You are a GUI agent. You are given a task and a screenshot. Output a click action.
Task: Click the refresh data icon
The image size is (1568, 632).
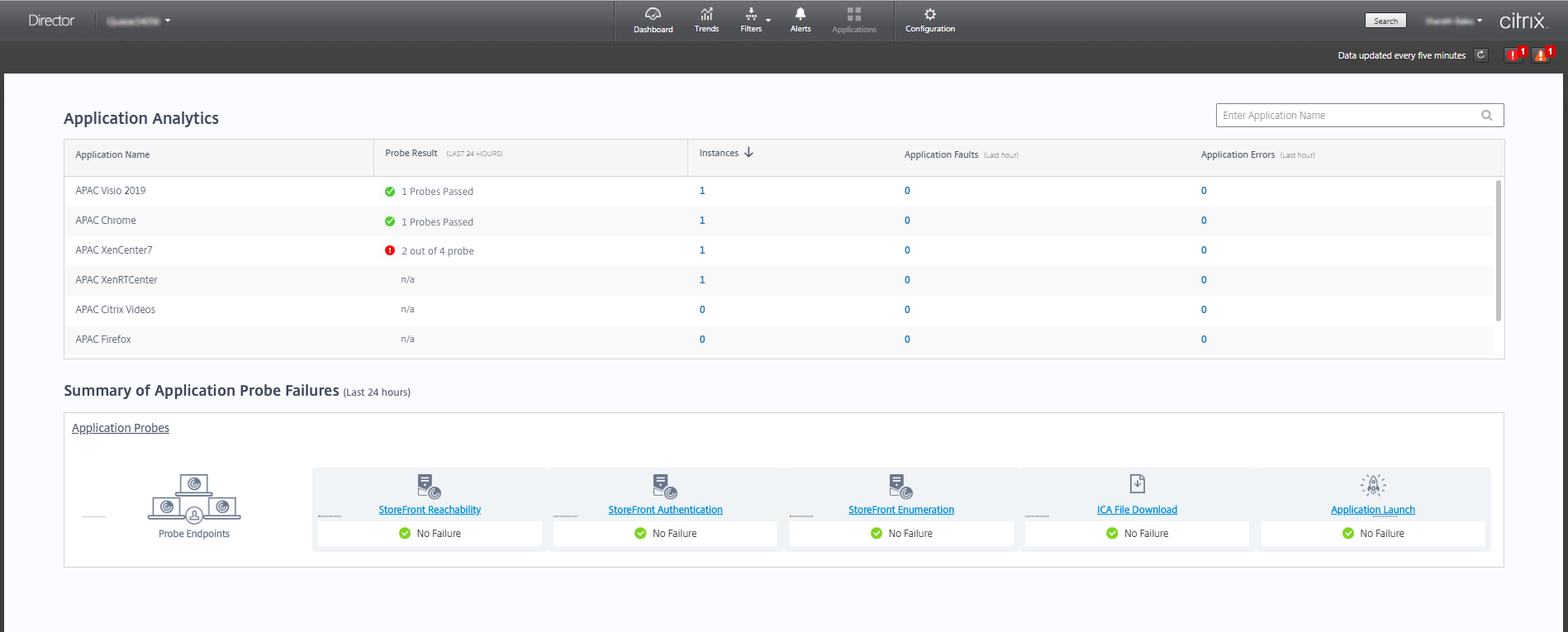point(1481,55)
